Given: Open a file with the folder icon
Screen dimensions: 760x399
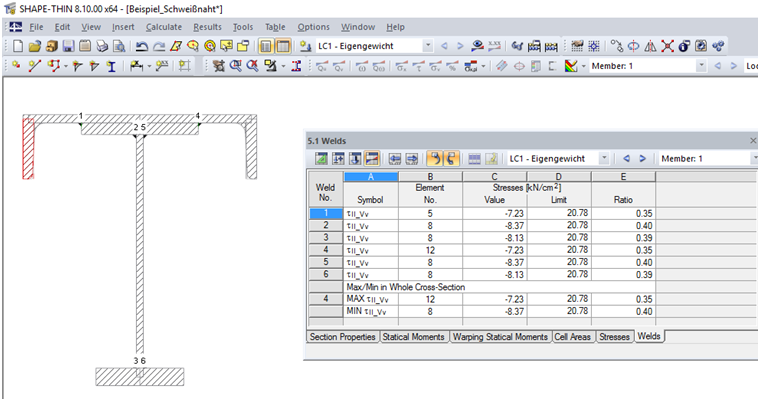Looking at the screenshot, I should (x=34, y=46).
